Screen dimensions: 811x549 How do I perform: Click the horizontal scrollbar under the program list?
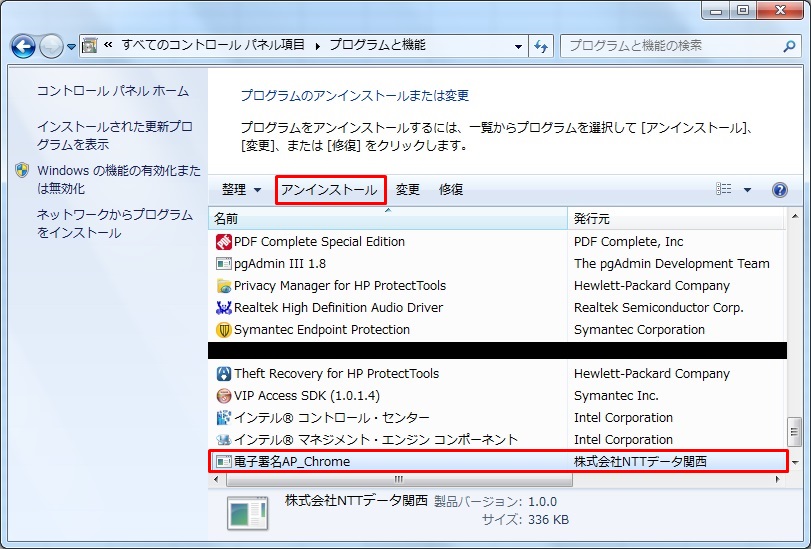(400, 479)
